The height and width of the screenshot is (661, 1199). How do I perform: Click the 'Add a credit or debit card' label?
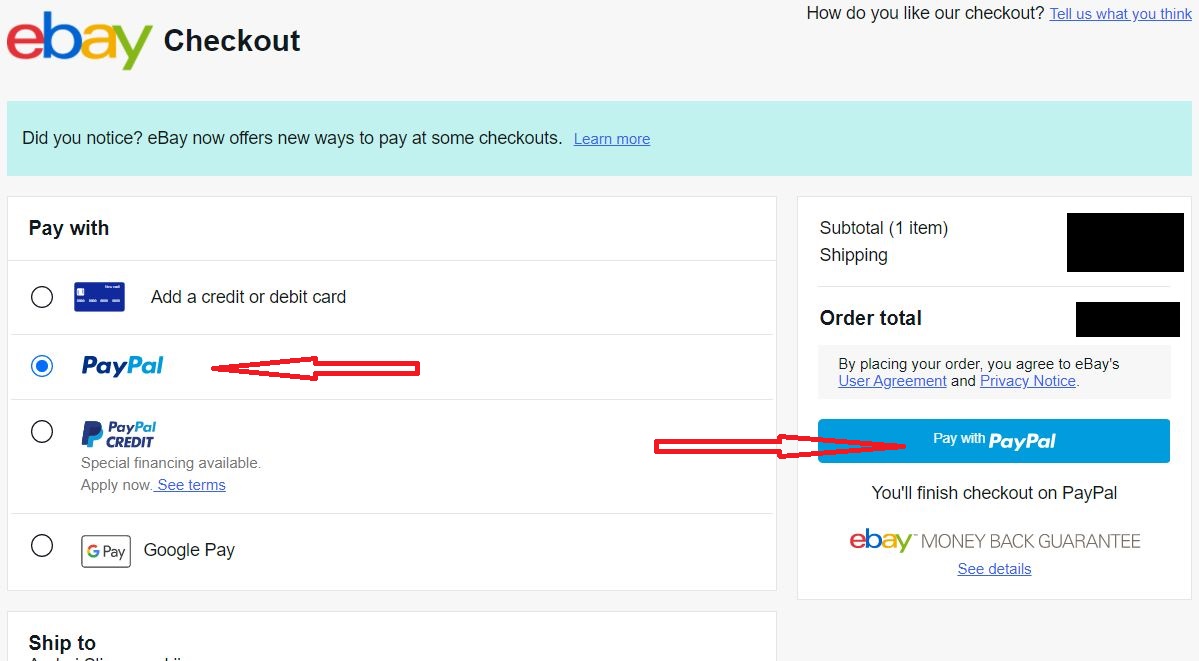pos(248,297)
